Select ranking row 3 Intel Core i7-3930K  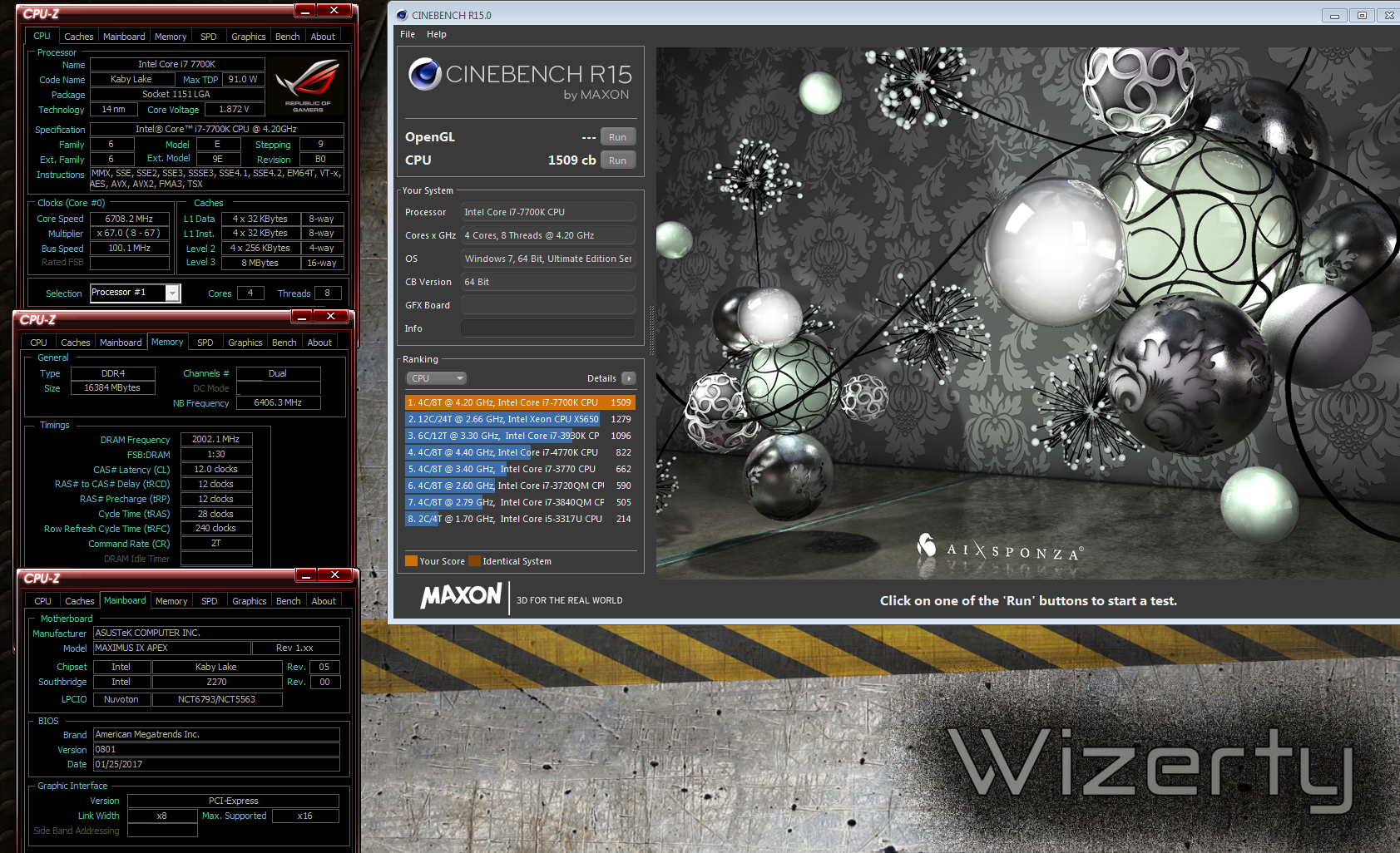pyautogui.click(x=520, y=436)
